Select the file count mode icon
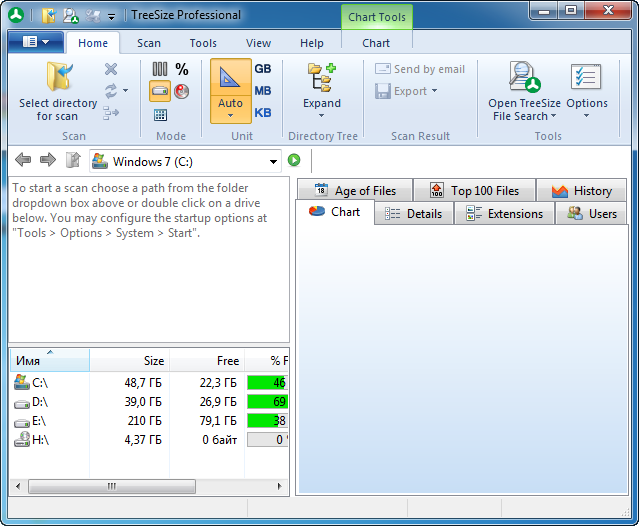This screenshot has width=639, height=526. 160,69
